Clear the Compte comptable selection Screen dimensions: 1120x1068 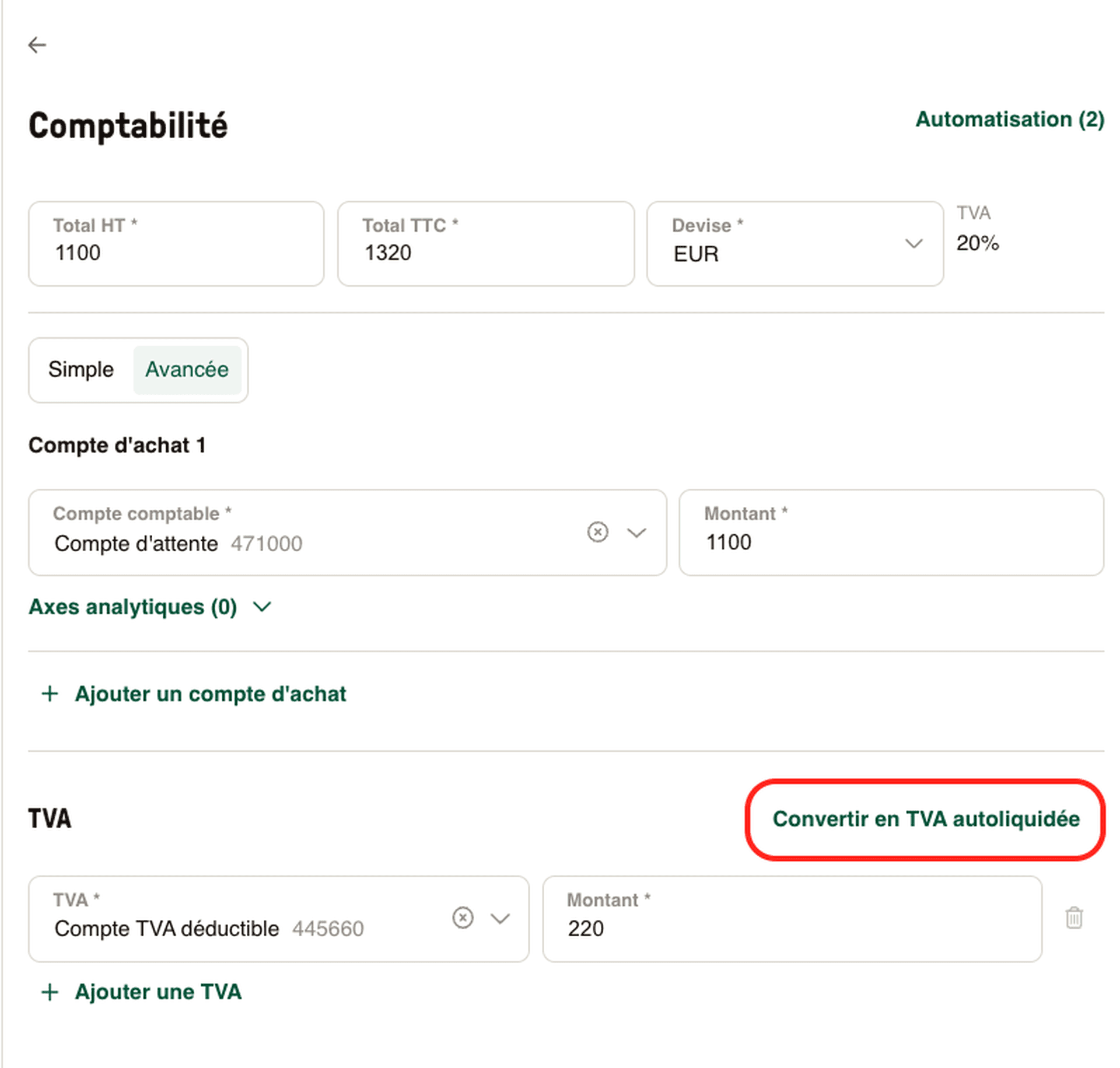click(597, 532)
